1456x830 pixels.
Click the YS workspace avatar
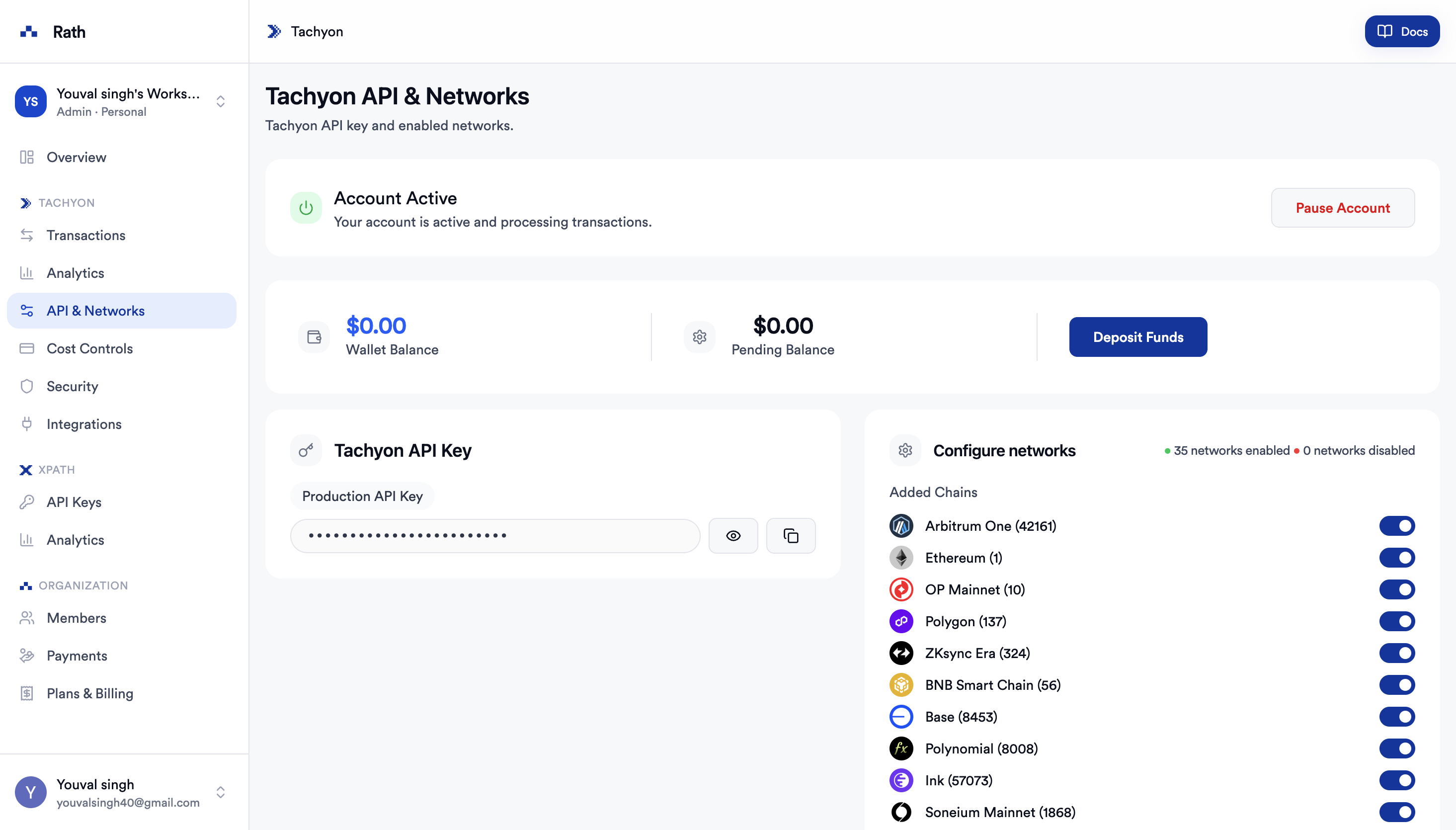tap(31, 101)
